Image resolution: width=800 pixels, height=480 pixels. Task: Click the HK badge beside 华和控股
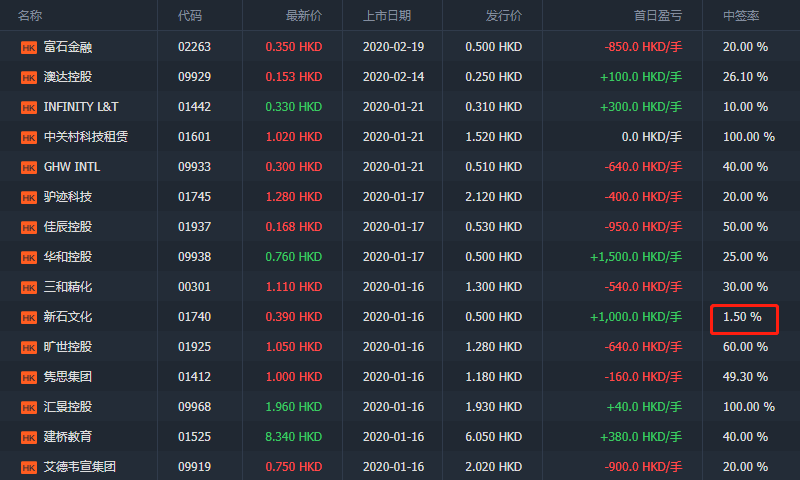coord(29,258)
